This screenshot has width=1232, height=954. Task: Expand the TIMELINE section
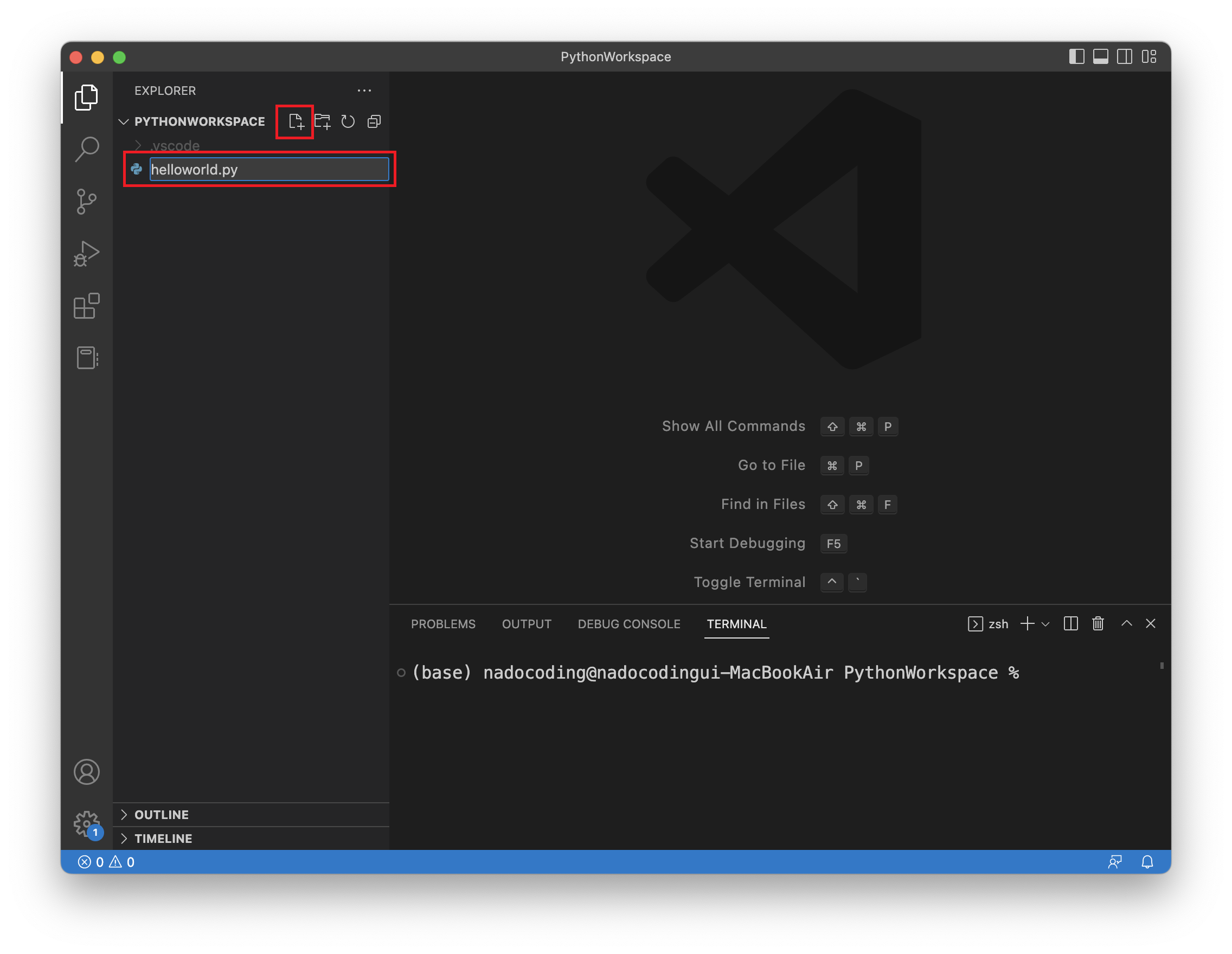[x=163, y=838]
